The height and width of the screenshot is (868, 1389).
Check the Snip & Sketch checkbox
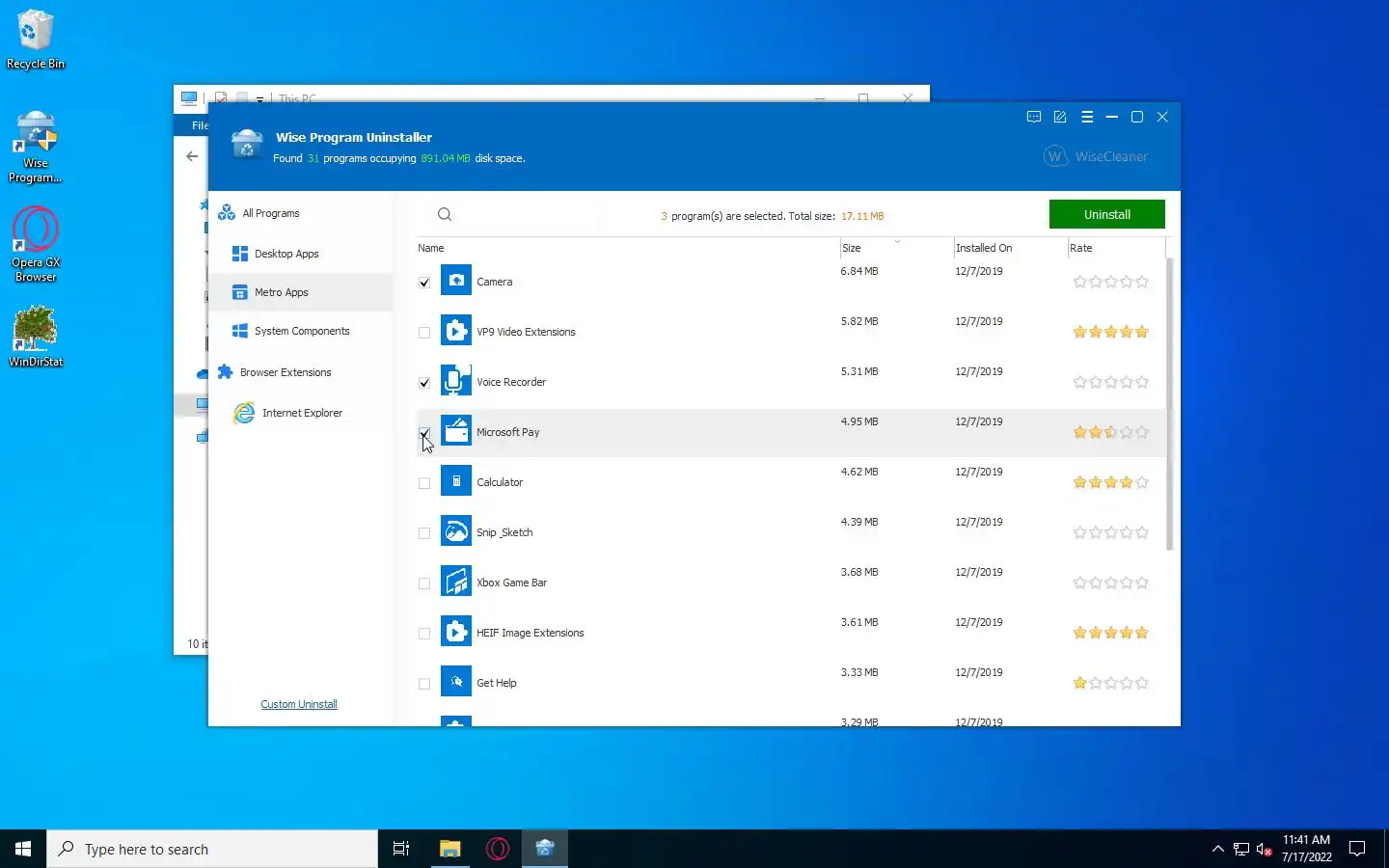tap(424, 533)
